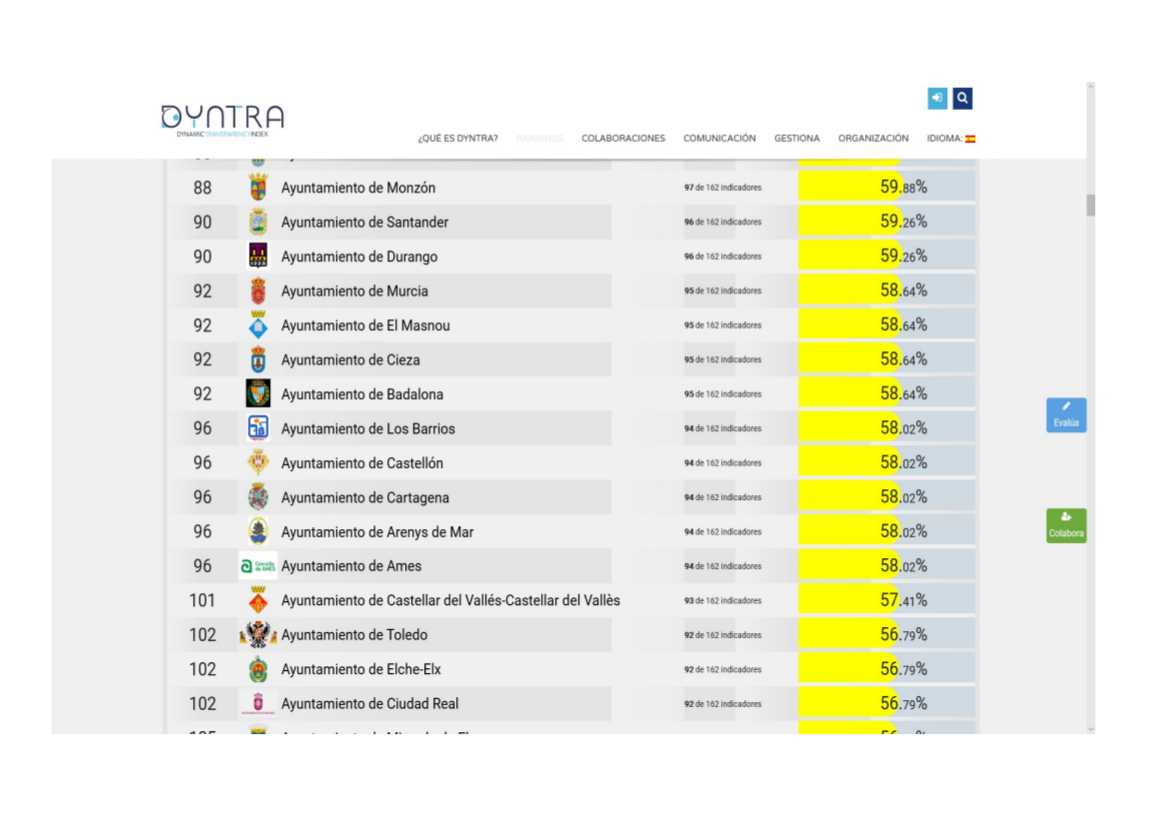Open the search magnifier icon
Viewport: 1169px width, 826px height.
[962, 98]
